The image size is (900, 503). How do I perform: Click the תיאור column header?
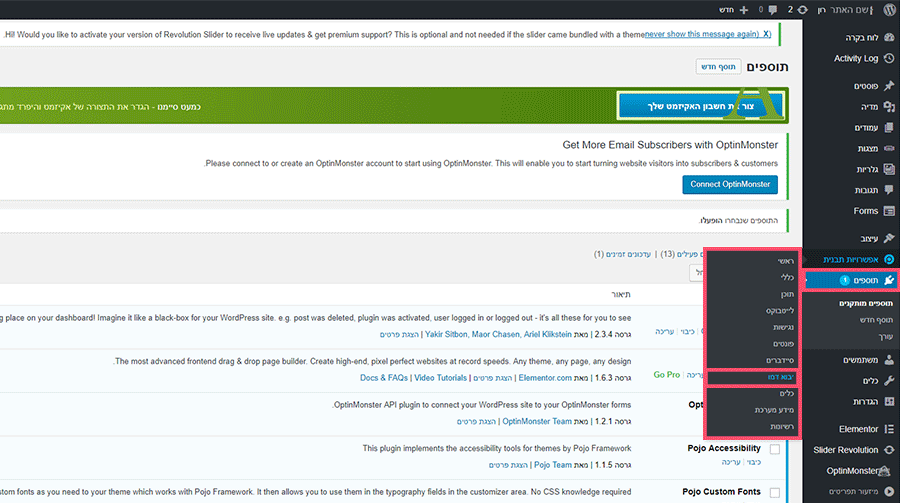620,295
